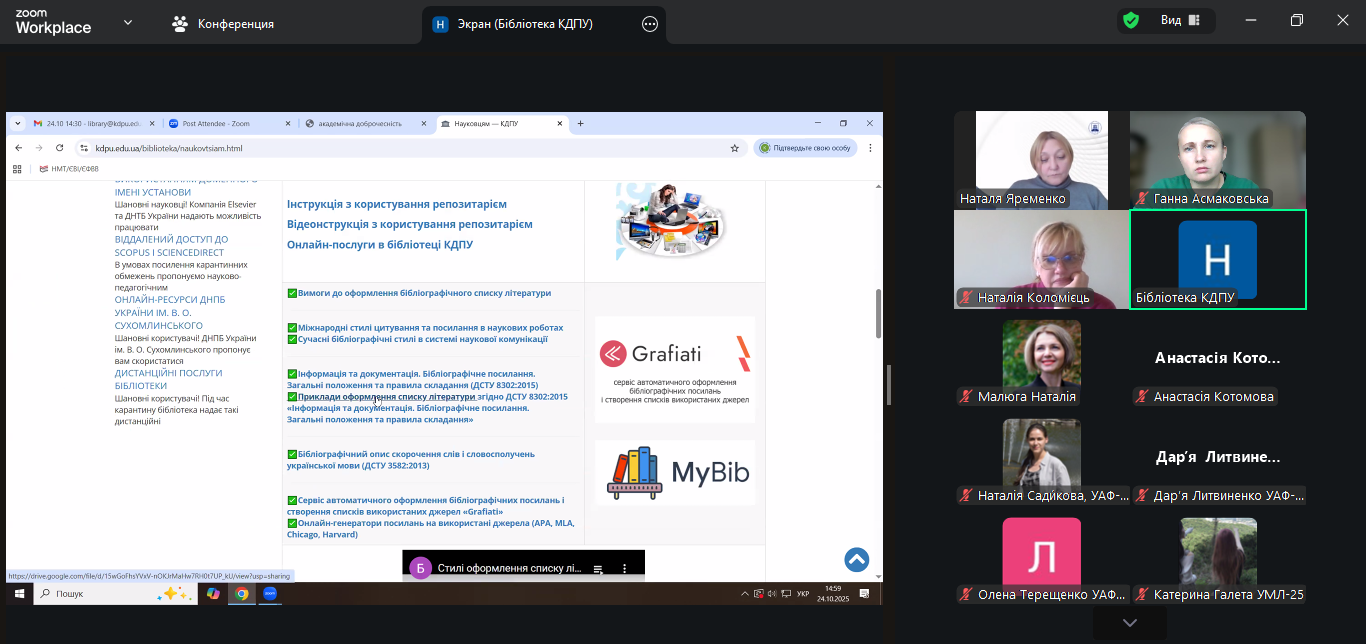Screen dimensions: 1366x644
Task: Click the MyBib logo image
Action: click(x=675, y=473)
